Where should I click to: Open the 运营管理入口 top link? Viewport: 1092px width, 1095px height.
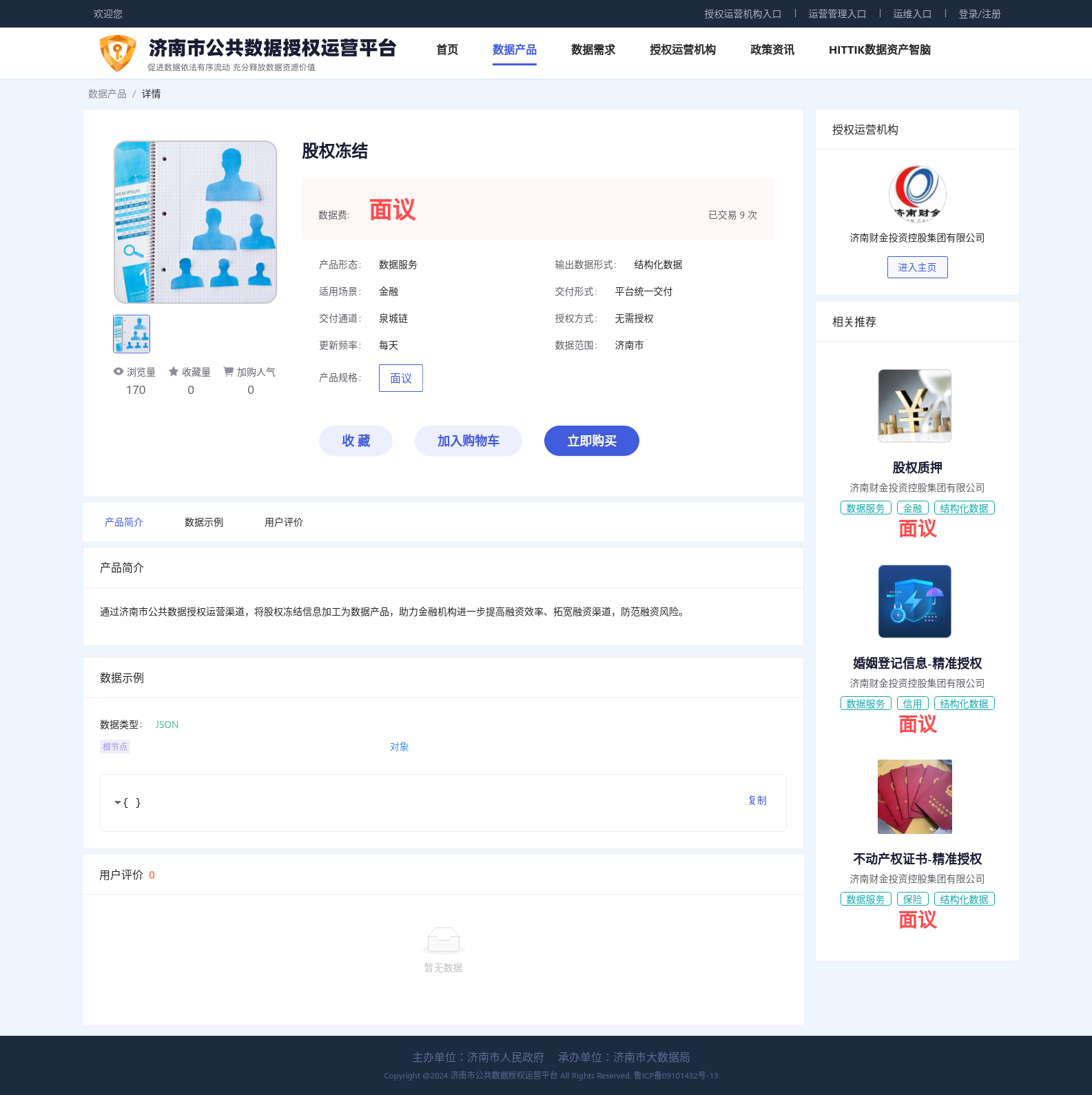click(837, 14)
